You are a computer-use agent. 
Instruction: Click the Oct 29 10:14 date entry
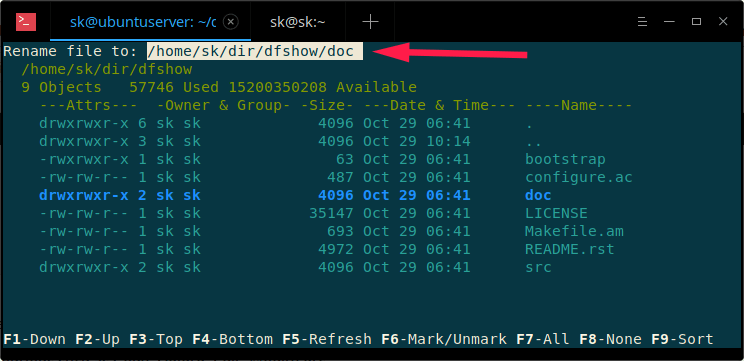(417, 141)
